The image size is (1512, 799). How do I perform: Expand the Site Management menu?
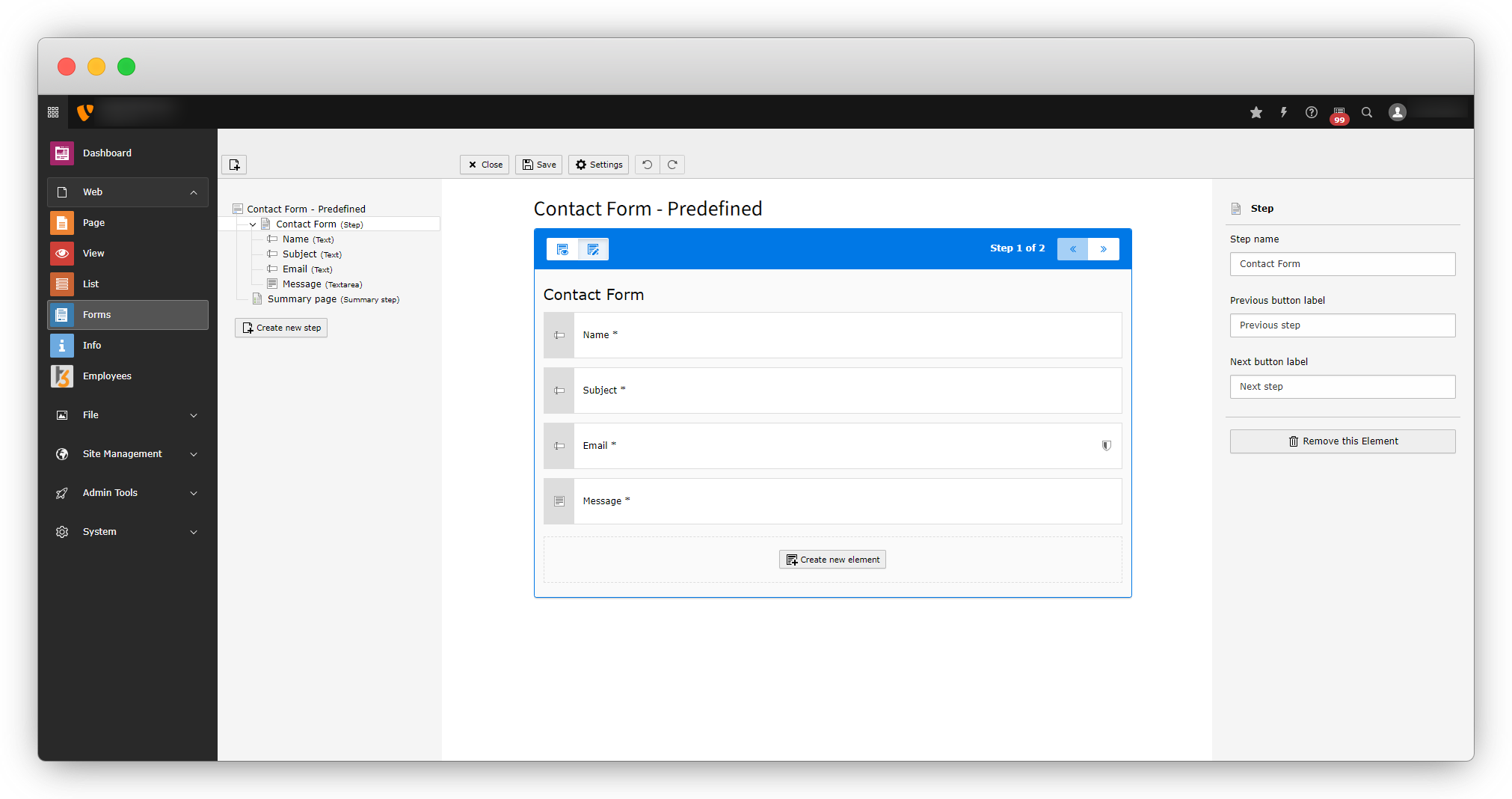[194, 454]
